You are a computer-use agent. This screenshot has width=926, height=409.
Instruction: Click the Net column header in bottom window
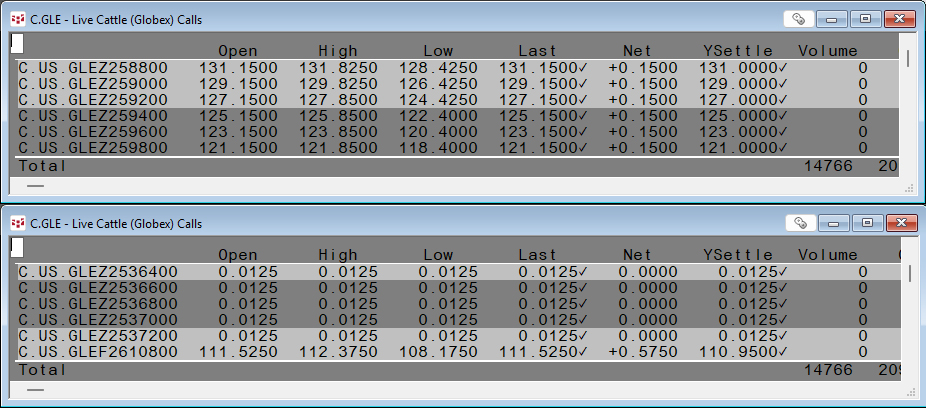637,255
